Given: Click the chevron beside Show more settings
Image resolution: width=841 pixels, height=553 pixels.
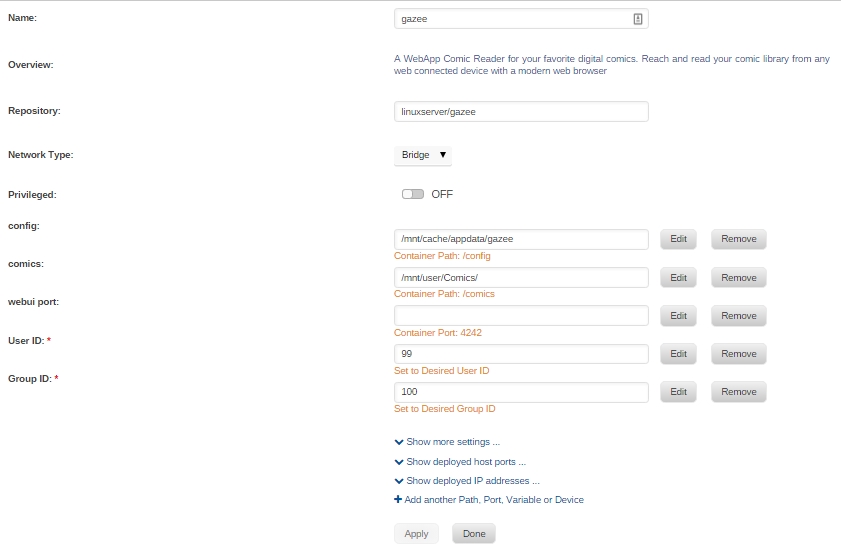Looking at the screenshot, I should point(399,442).
